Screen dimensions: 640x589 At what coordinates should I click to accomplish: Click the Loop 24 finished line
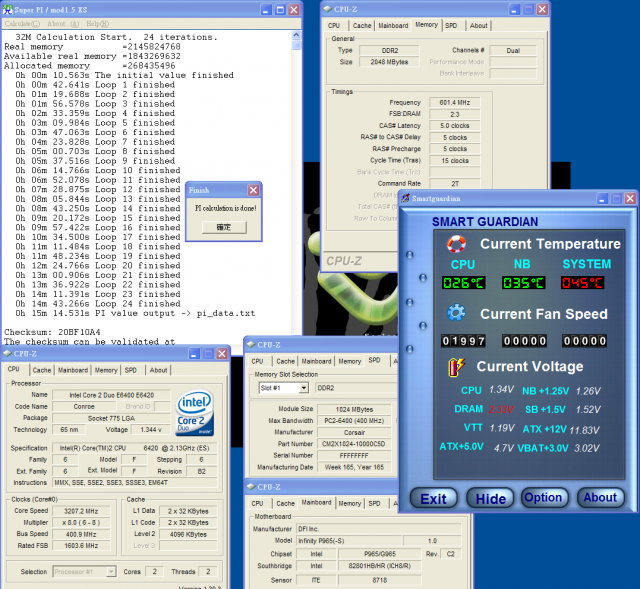(x=98, y=304)
